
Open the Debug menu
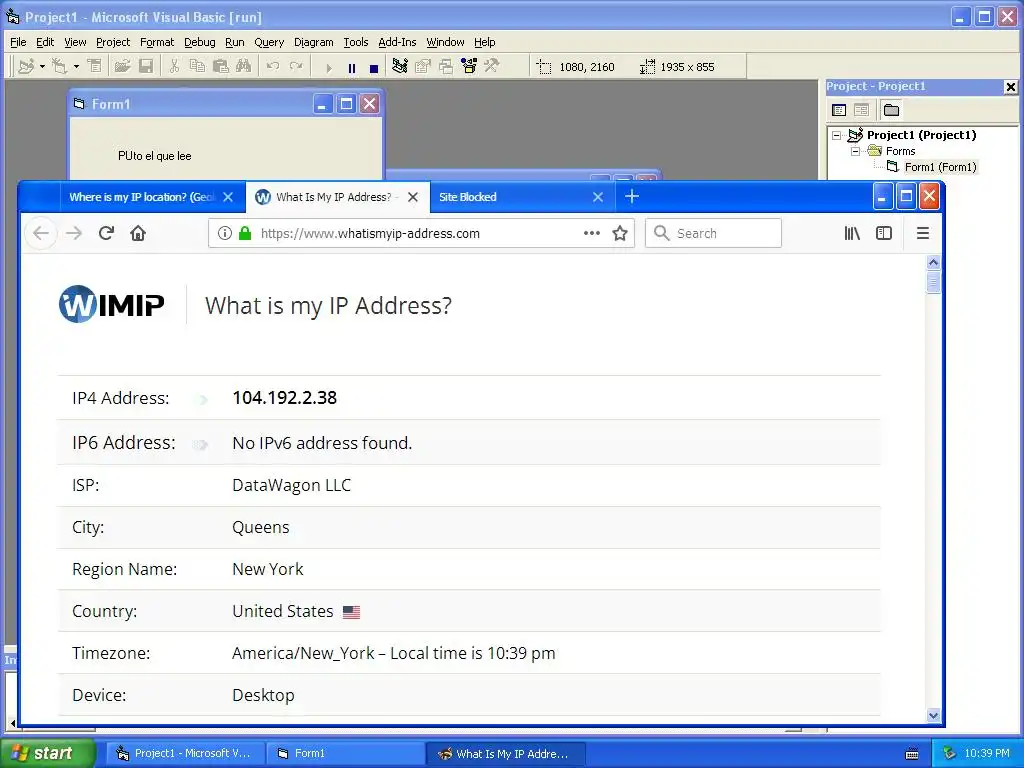pyautogui.click(x=200, y=42)
